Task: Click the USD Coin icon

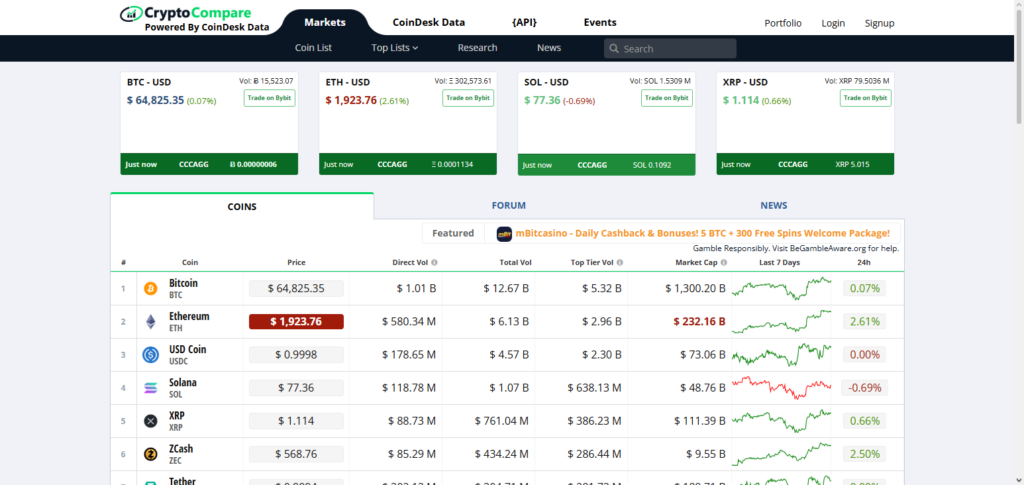Action: pyautogui.click(x=151, y=355)
